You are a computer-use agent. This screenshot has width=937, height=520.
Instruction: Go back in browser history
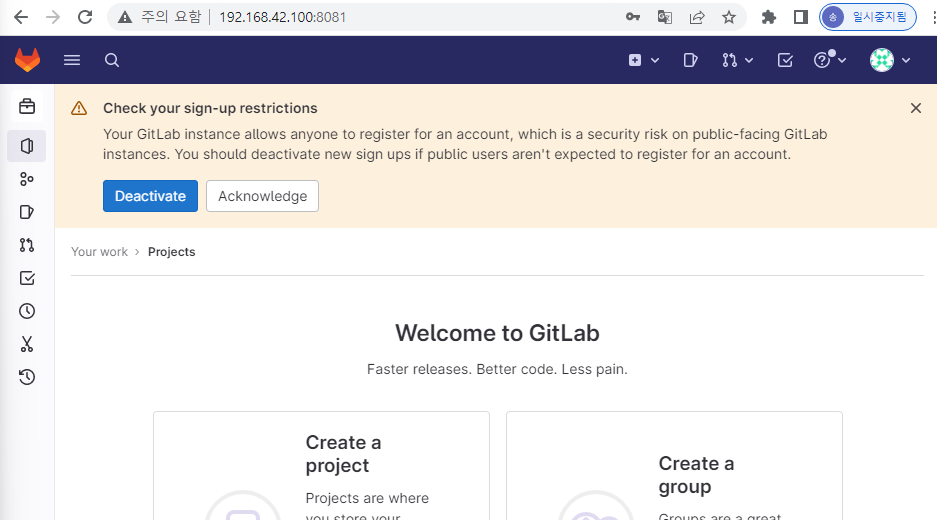[x=21, y=17]
